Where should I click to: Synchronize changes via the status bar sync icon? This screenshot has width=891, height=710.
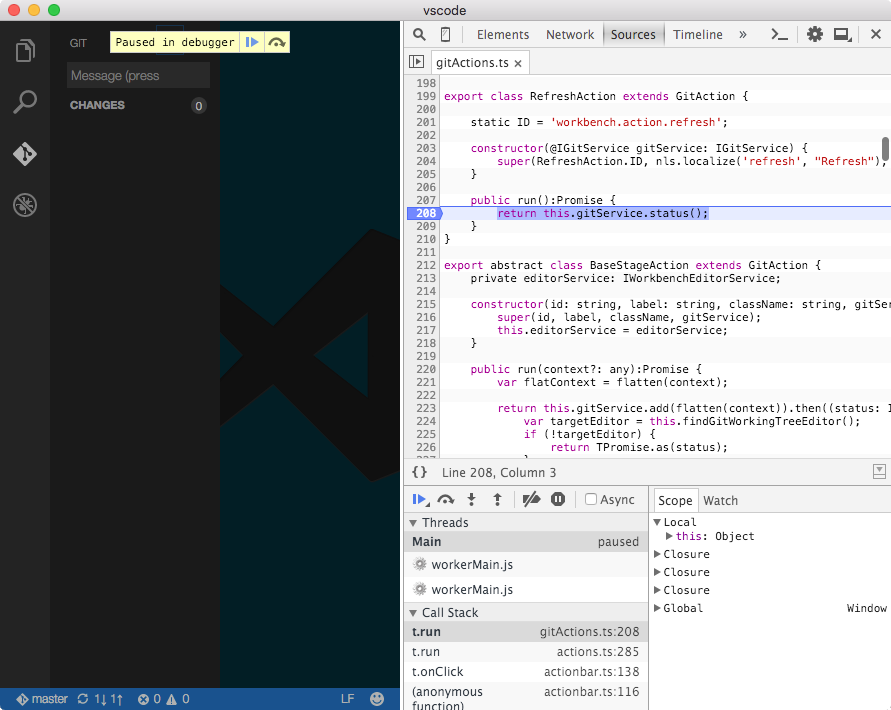83,699
